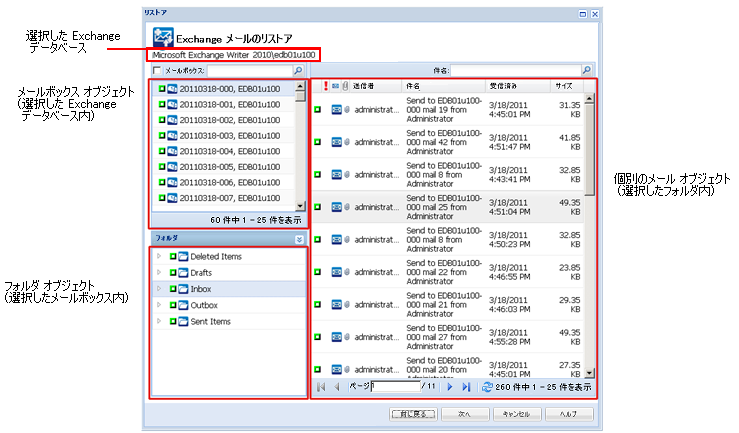739x433 pixels.
Task: Click mailbox icon for 20110318-003
Action: (x=172, y=135)
